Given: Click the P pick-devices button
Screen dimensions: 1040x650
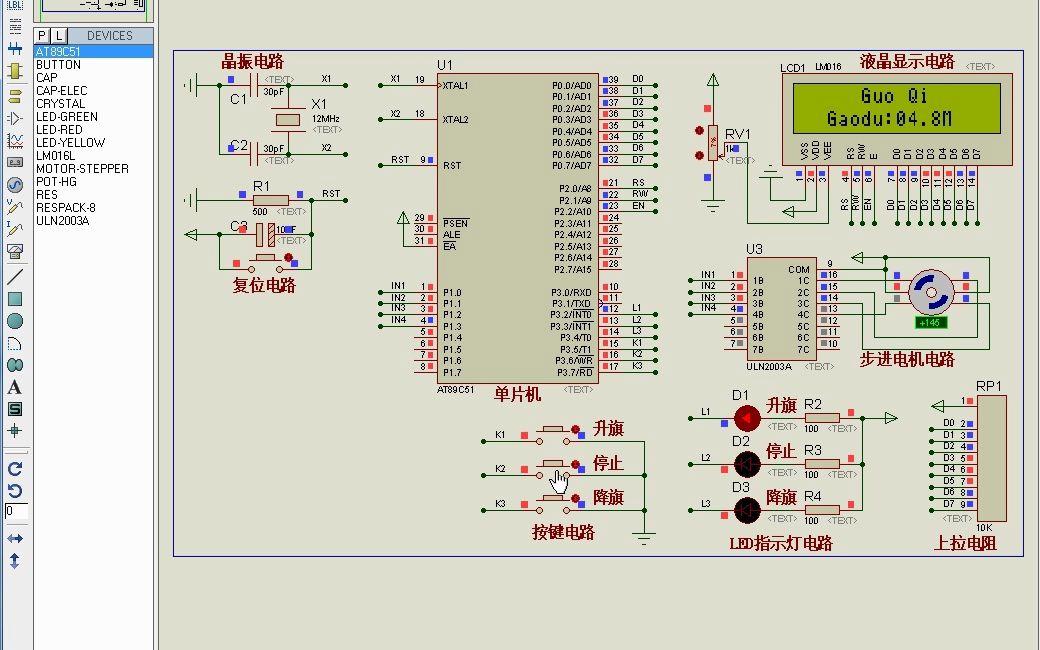Looking at the screenshot, I should [42, 36].
